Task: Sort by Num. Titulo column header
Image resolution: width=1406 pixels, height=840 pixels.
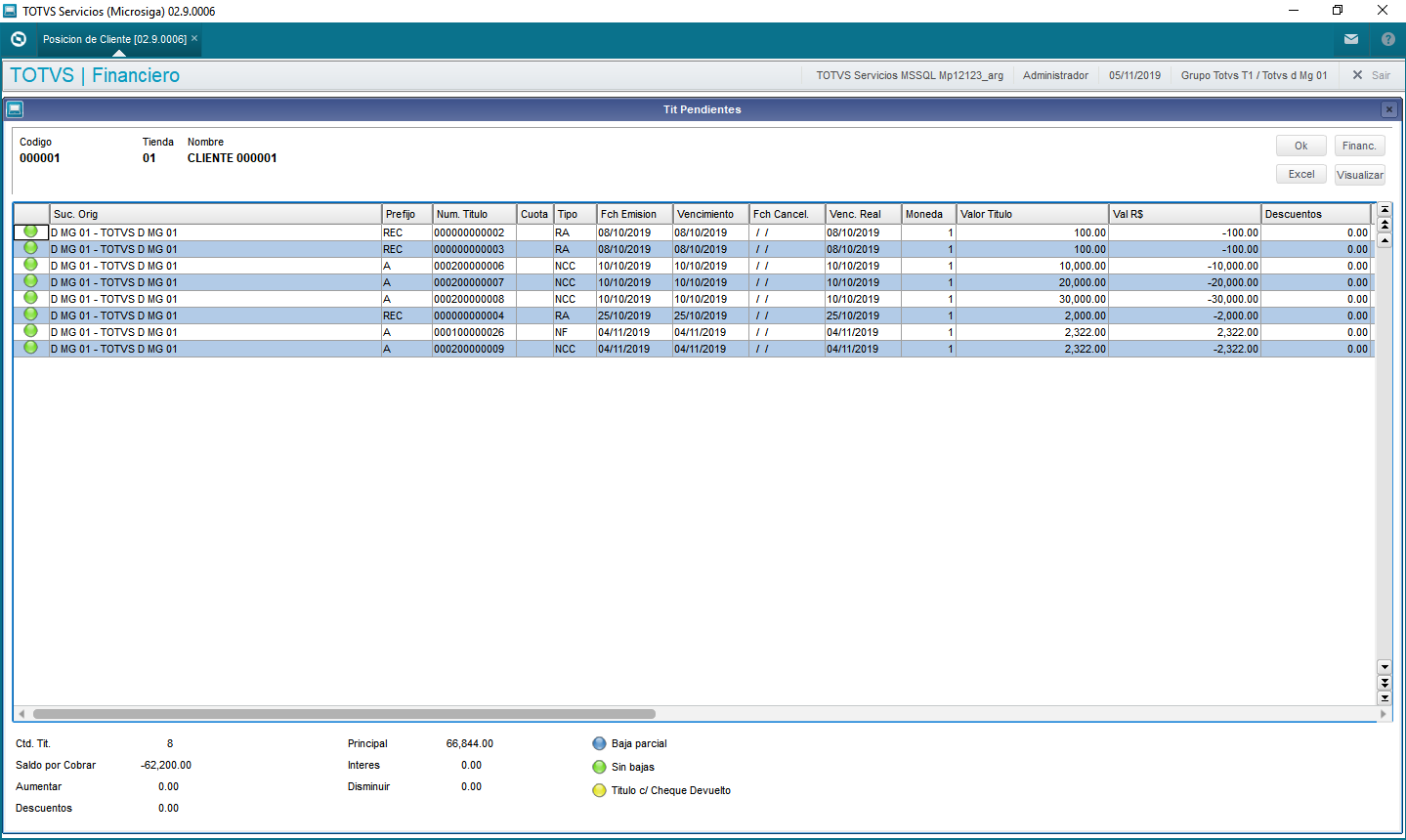Action: (x=474, y=214)
